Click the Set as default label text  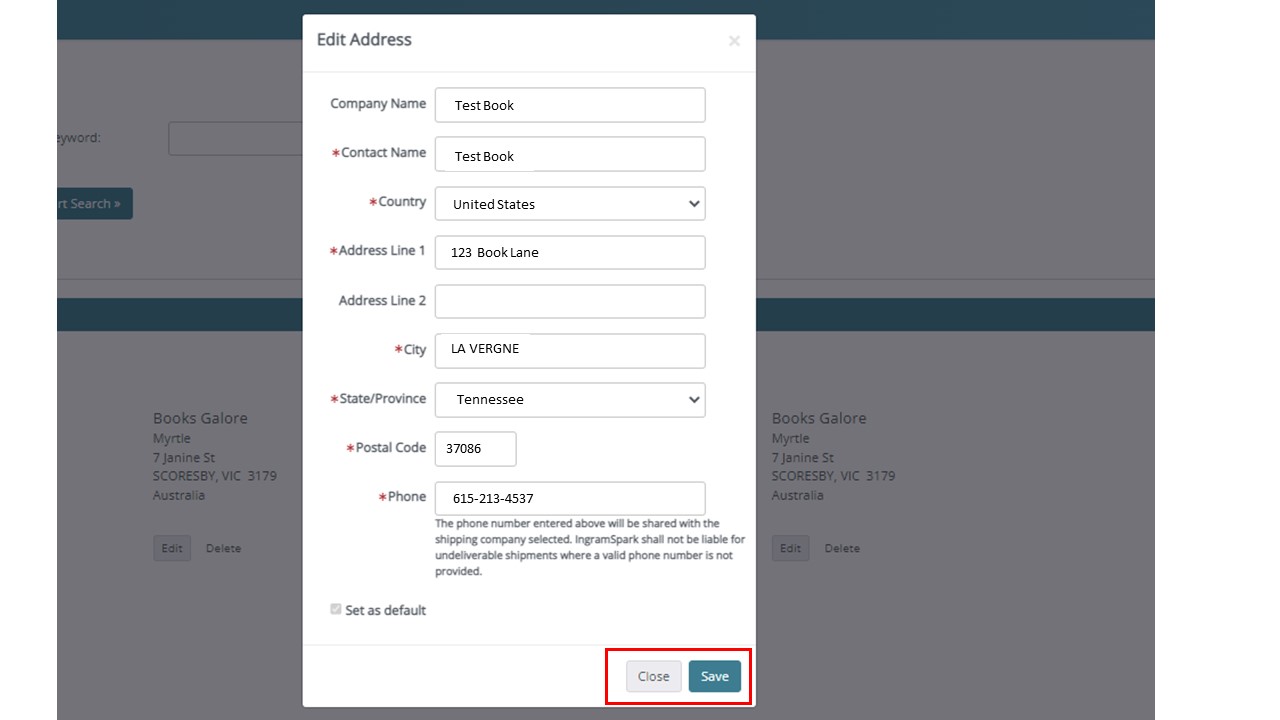click(x=385, y=610)
